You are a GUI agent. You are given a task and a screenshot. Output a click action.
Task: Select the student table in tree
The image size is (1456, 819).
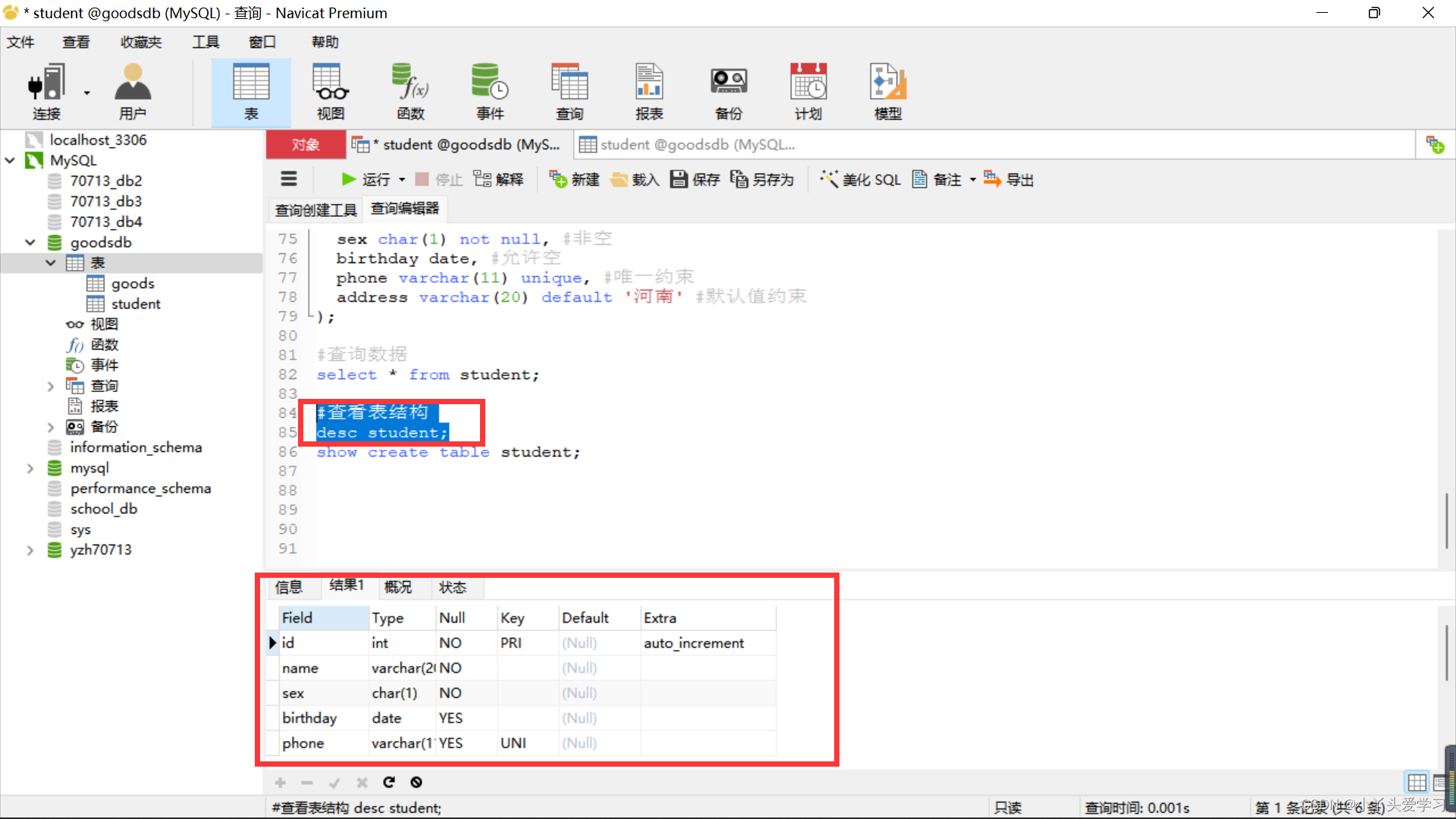pos(136,303)
